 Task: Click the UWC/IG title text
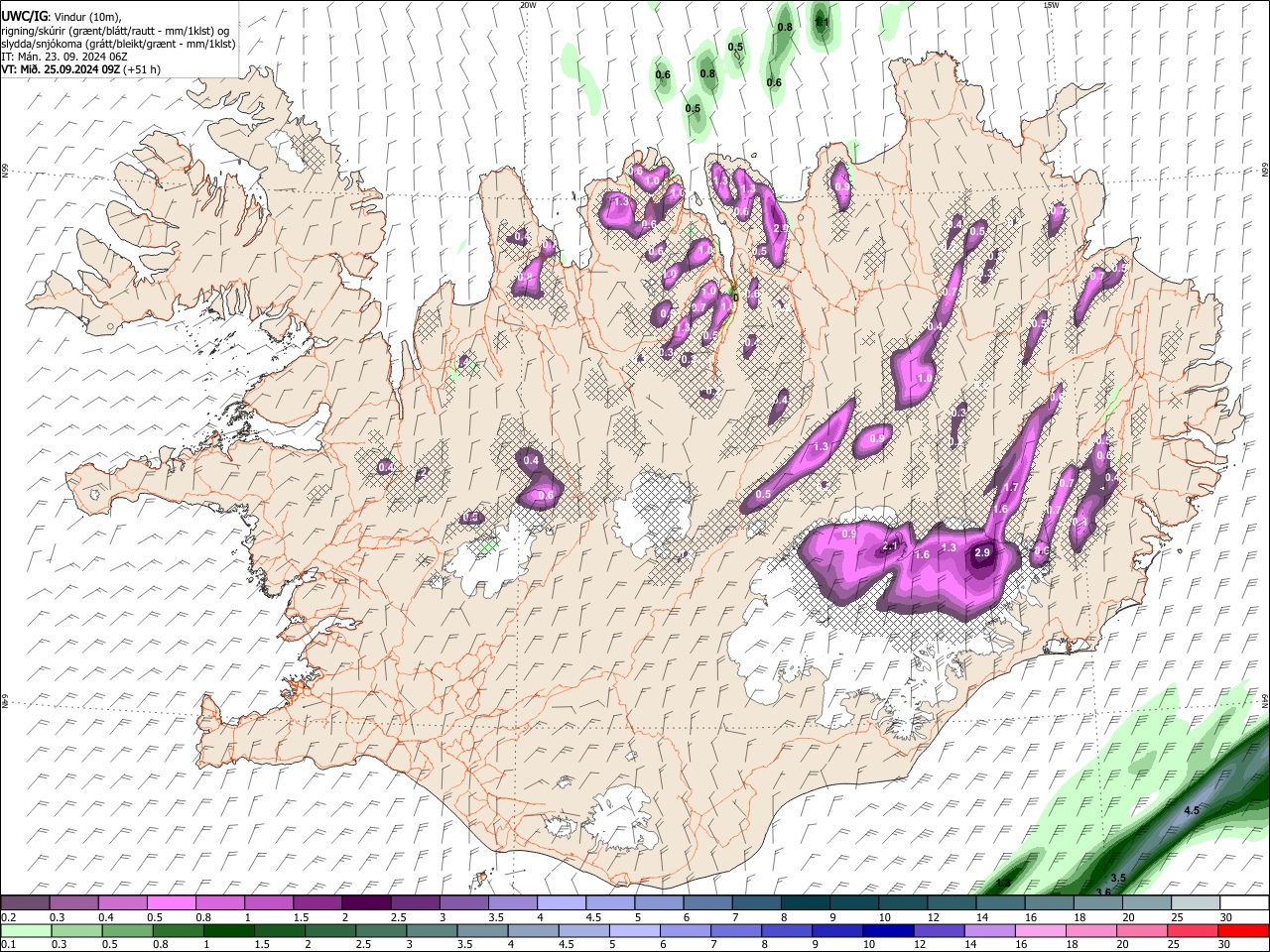tap(24, 17)
